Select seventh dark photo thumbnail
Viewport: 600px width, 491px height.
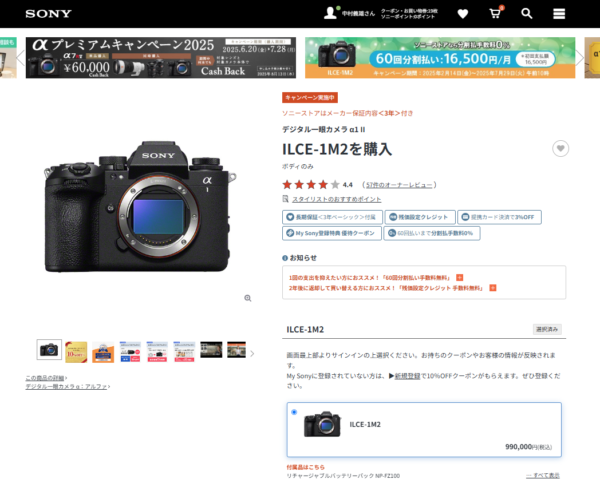click(x=211, y=350)
